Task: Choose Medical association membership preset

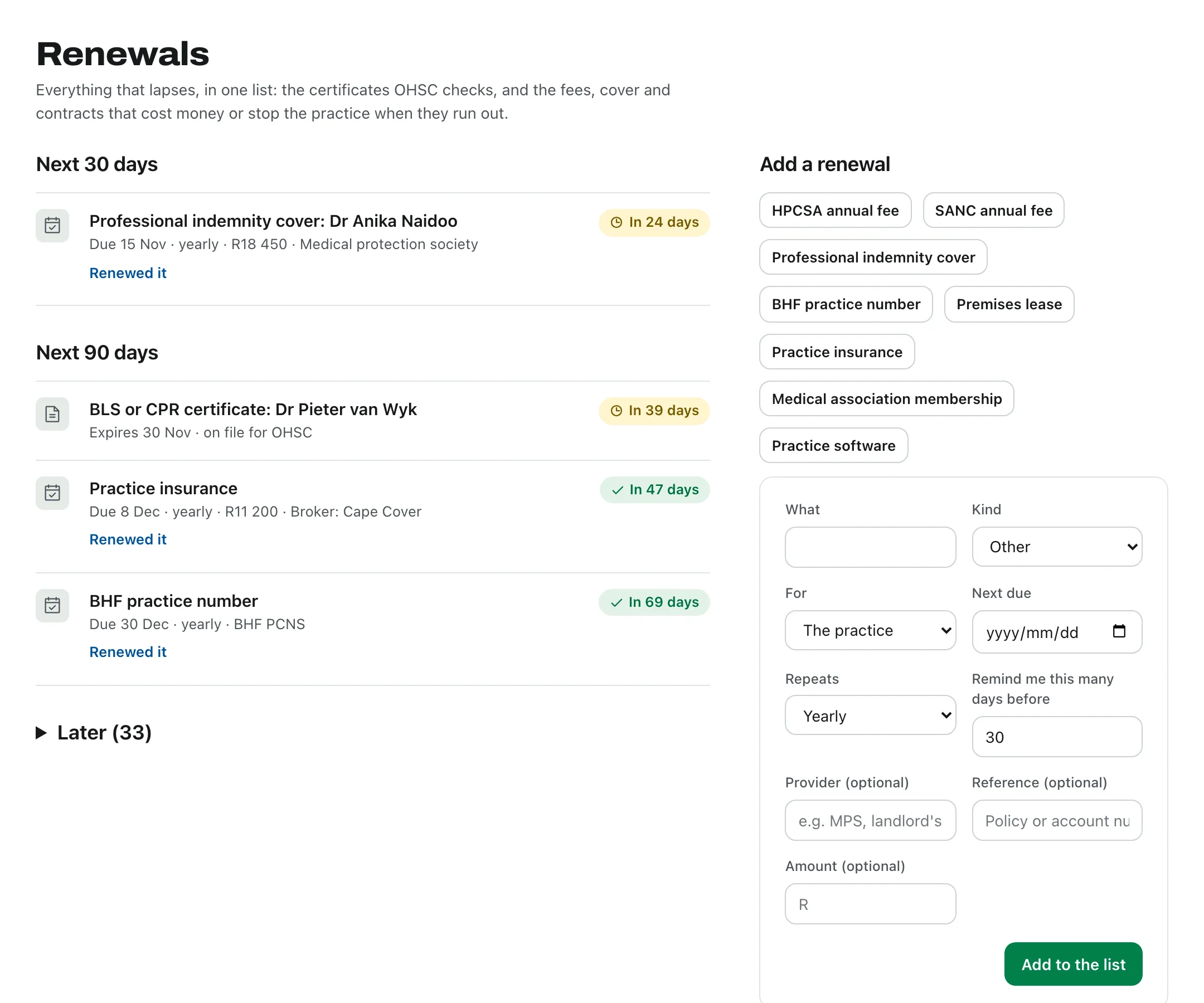Action: [886, 399]
